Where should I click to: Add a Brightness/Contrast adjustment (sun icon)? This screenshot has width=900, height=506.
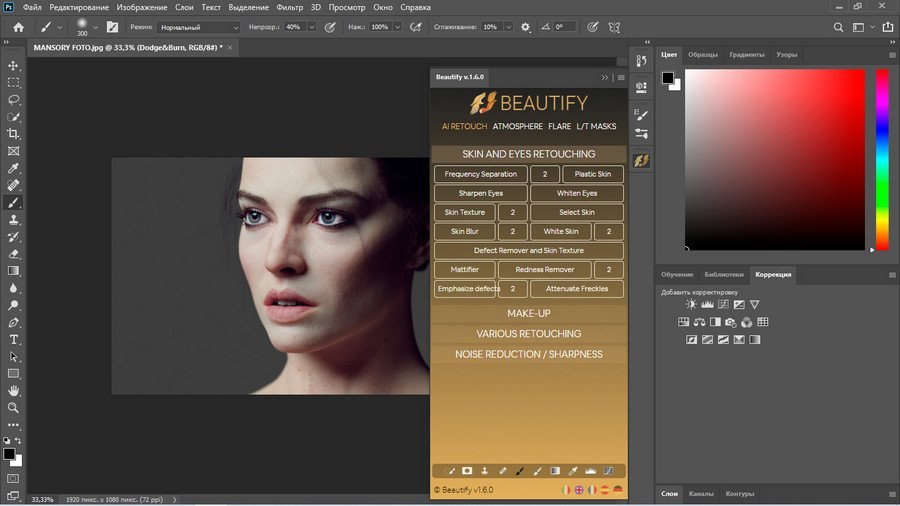pos(691,304)
